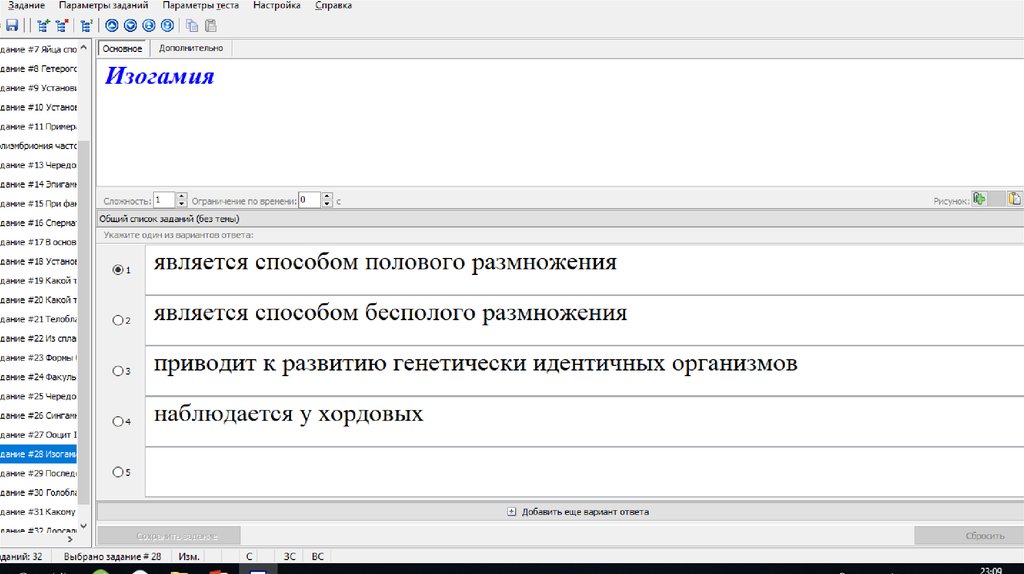This screenshot has width=1024, height=574.
Task: Click the copy icon in the toolbar
Action: pyautogui.click(x=191, y=26)
